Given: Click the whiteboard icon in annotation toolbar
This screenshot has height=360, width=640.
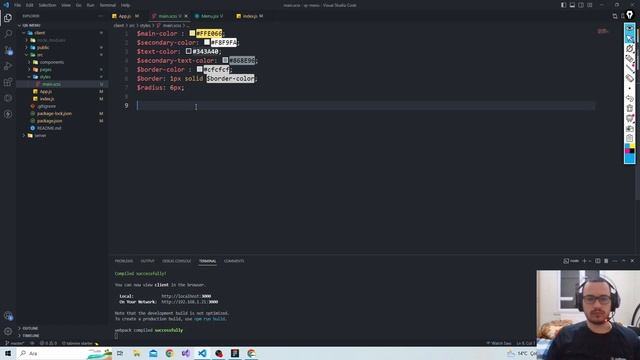Looking at the screenshot, I should 630,118.
